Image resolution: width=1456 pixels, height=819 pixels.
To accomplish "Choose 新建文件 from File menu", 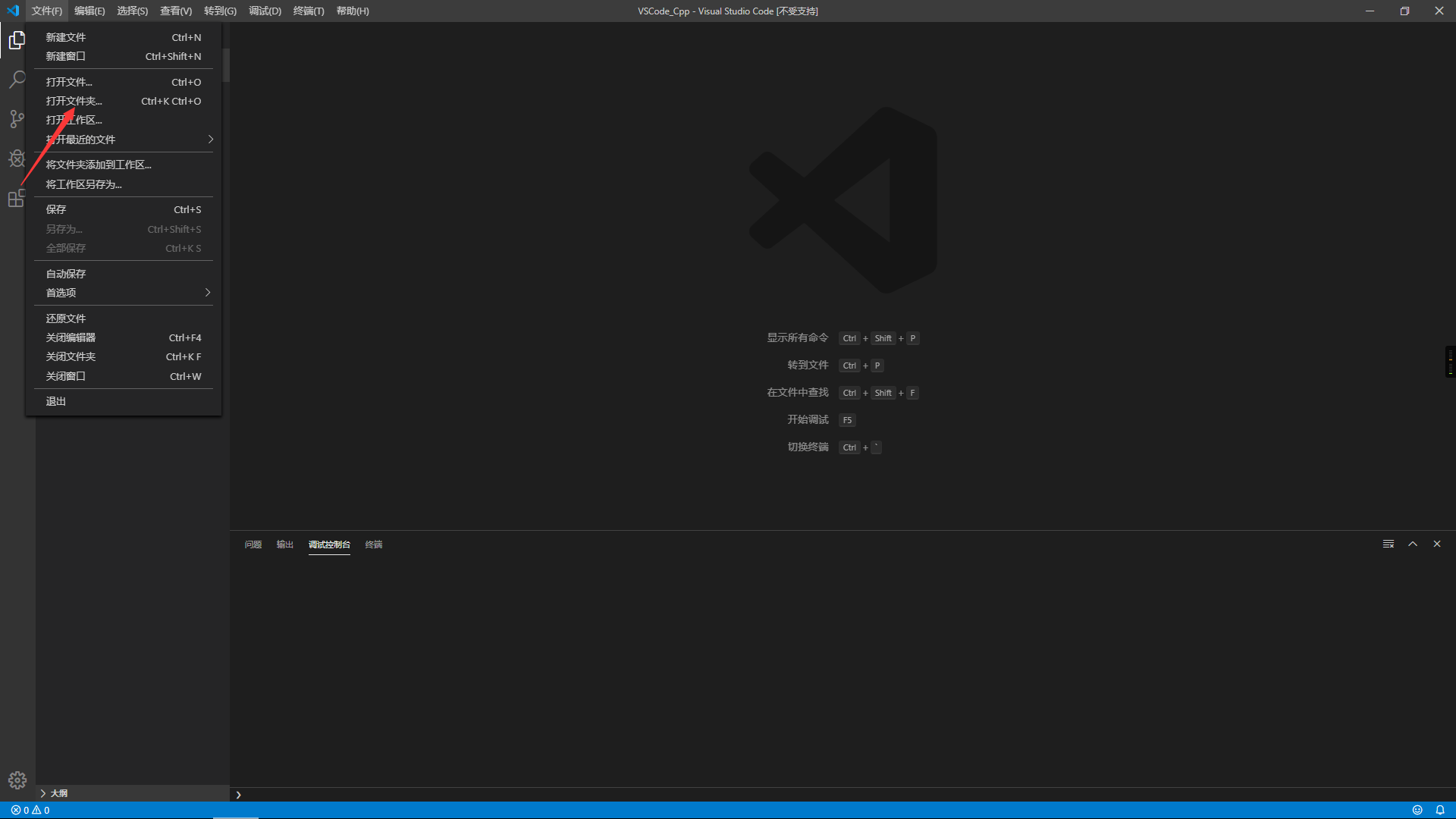I will pyautogui.click(x=124, y=37).
